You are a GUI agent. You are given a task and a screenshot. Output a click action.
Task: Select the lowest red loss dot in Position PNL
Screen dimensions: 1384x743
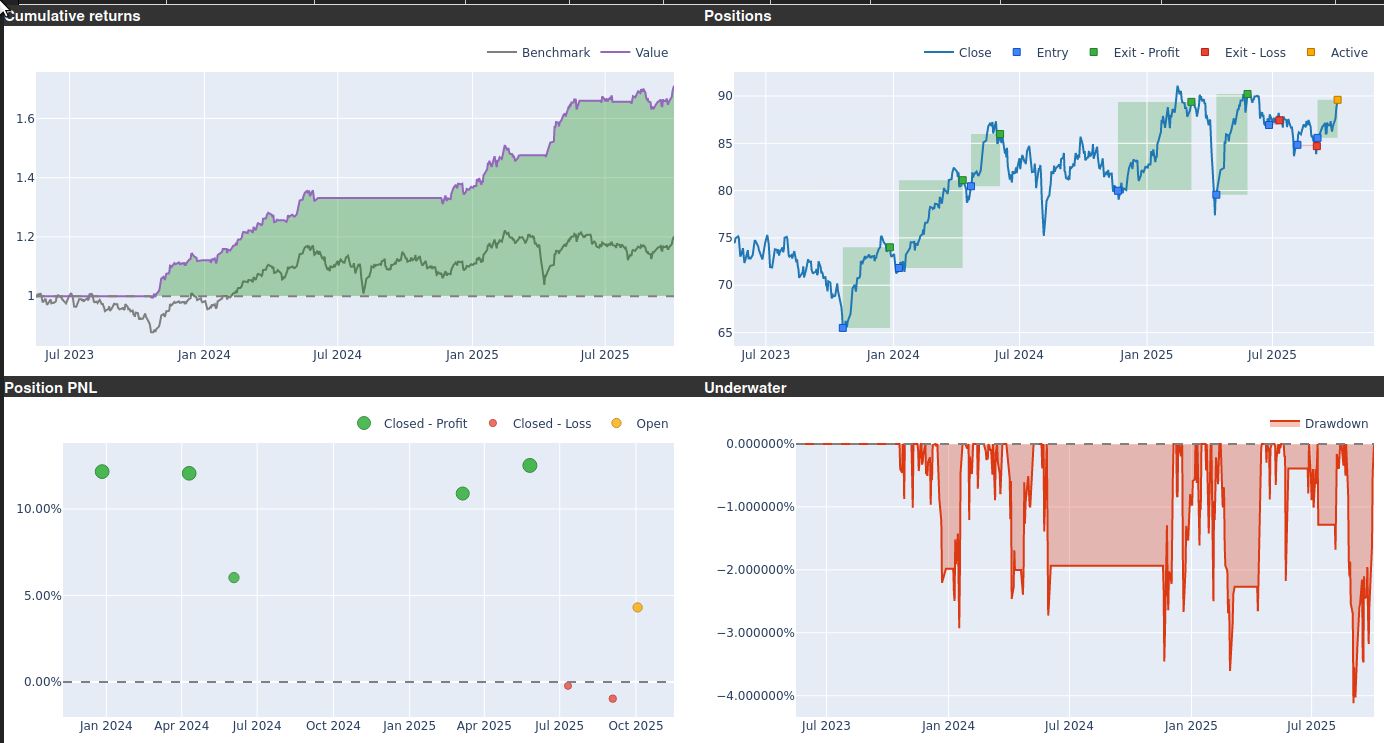612,699
